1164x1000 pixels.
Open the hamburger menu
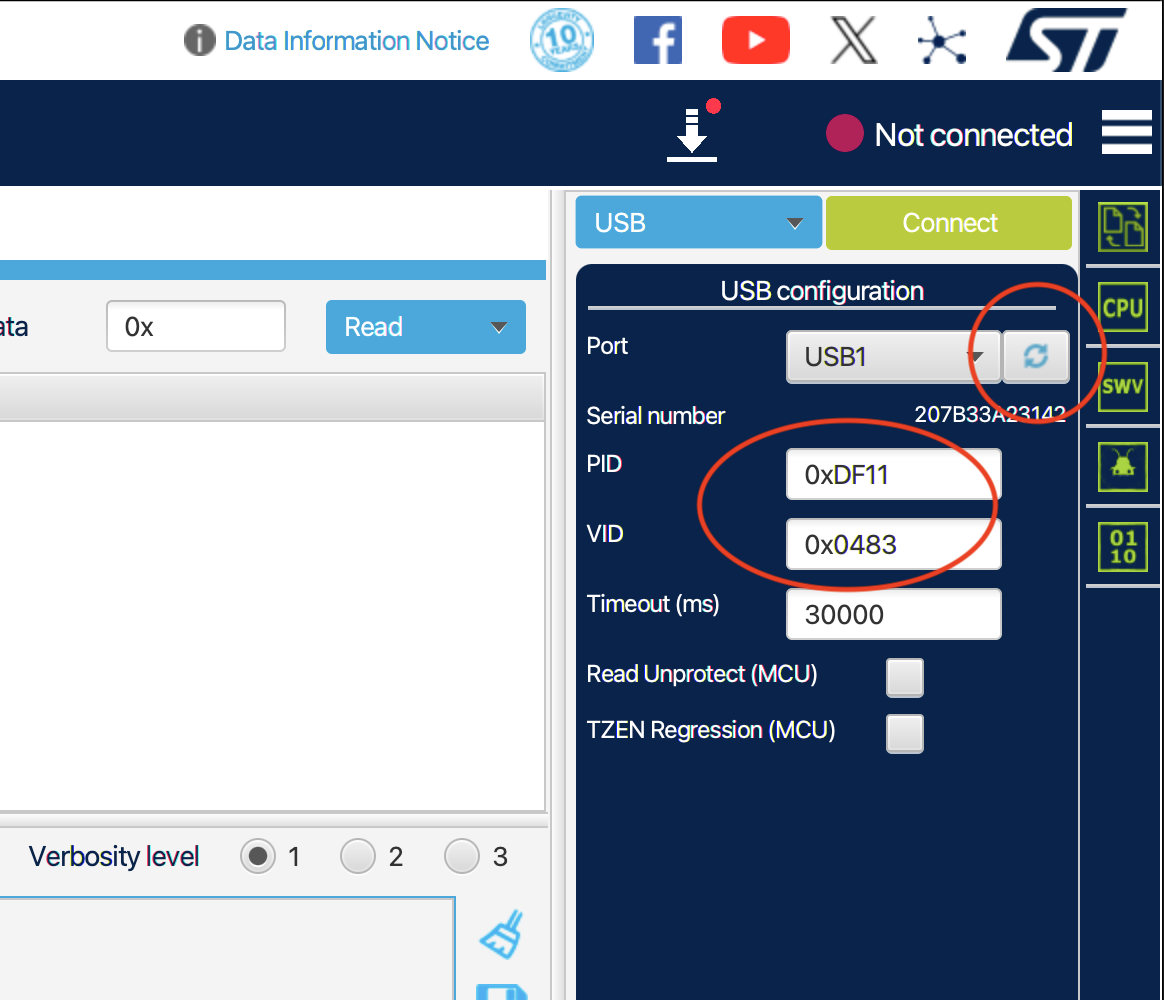(x=1126, y=133)
